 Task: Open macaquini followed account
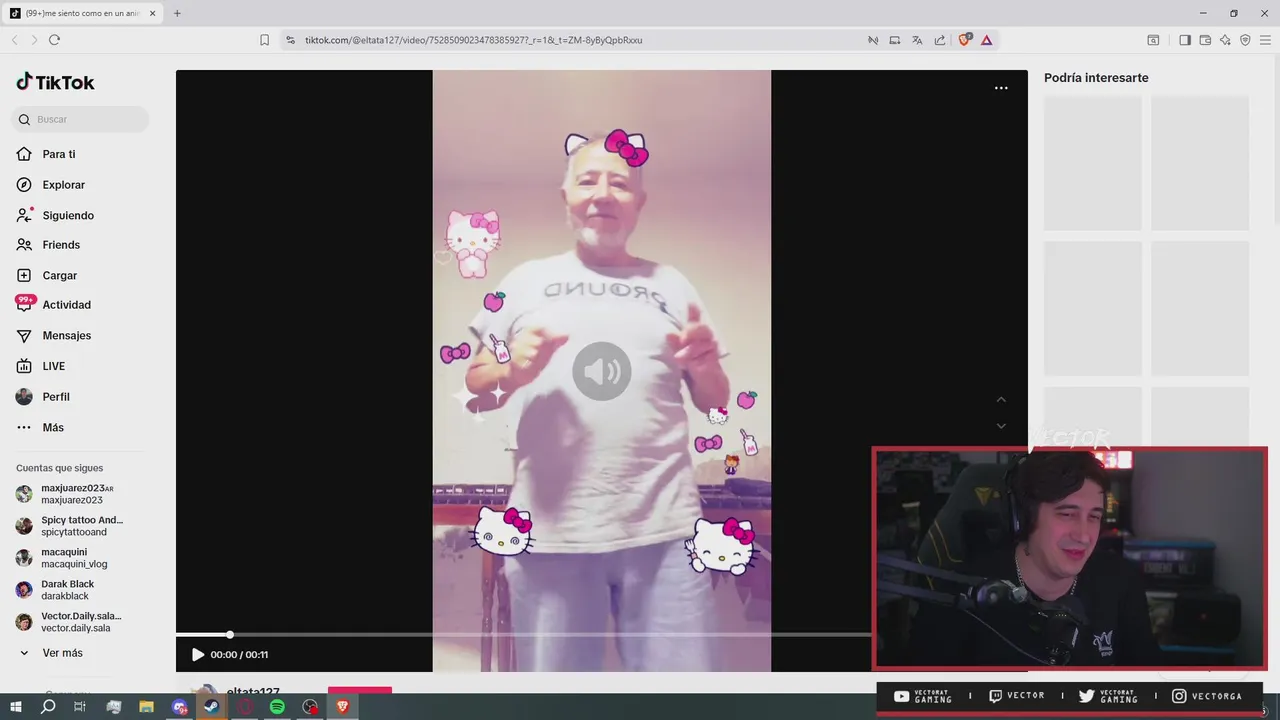62,558
